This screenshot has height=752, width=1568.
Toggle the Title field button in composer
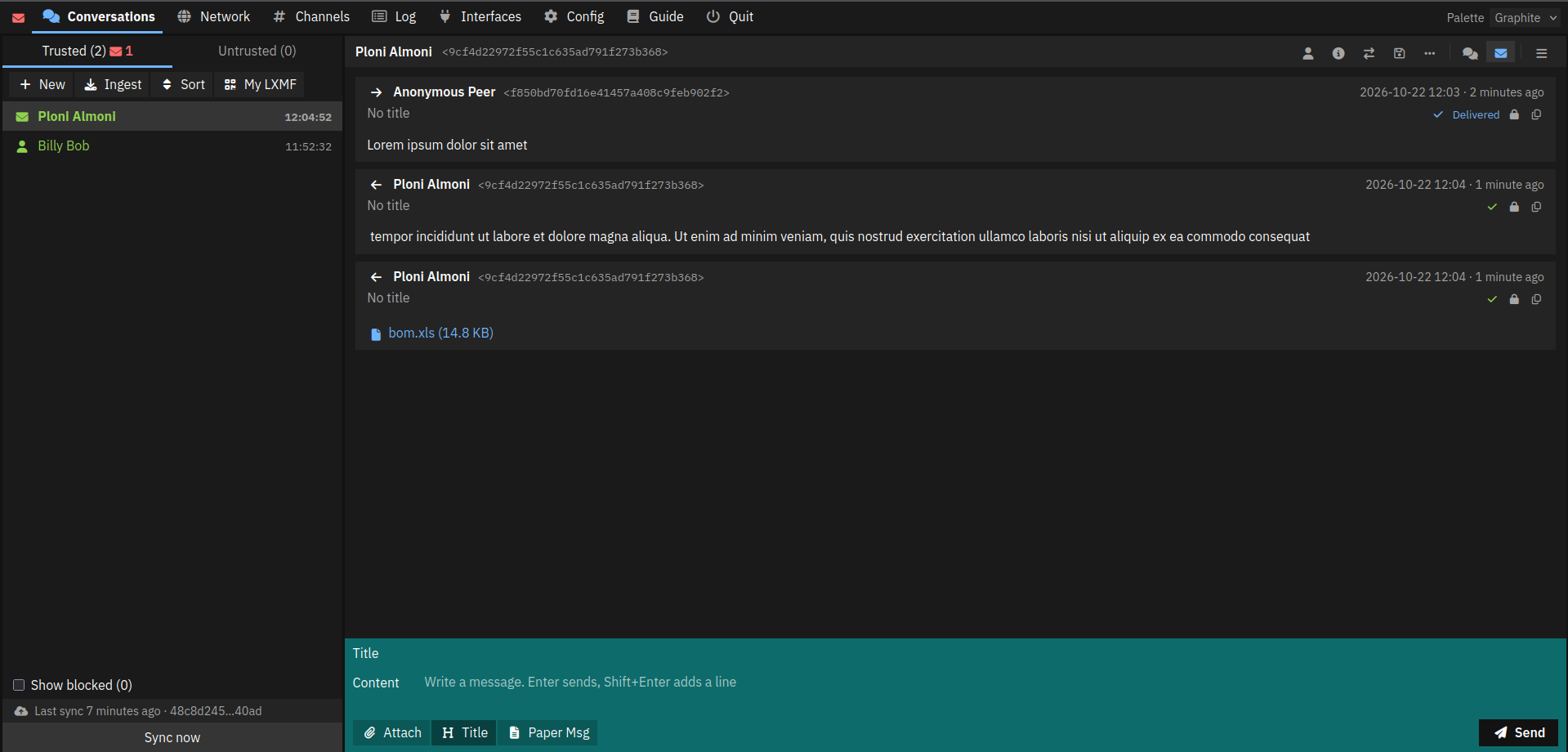(x=465, y=732)
